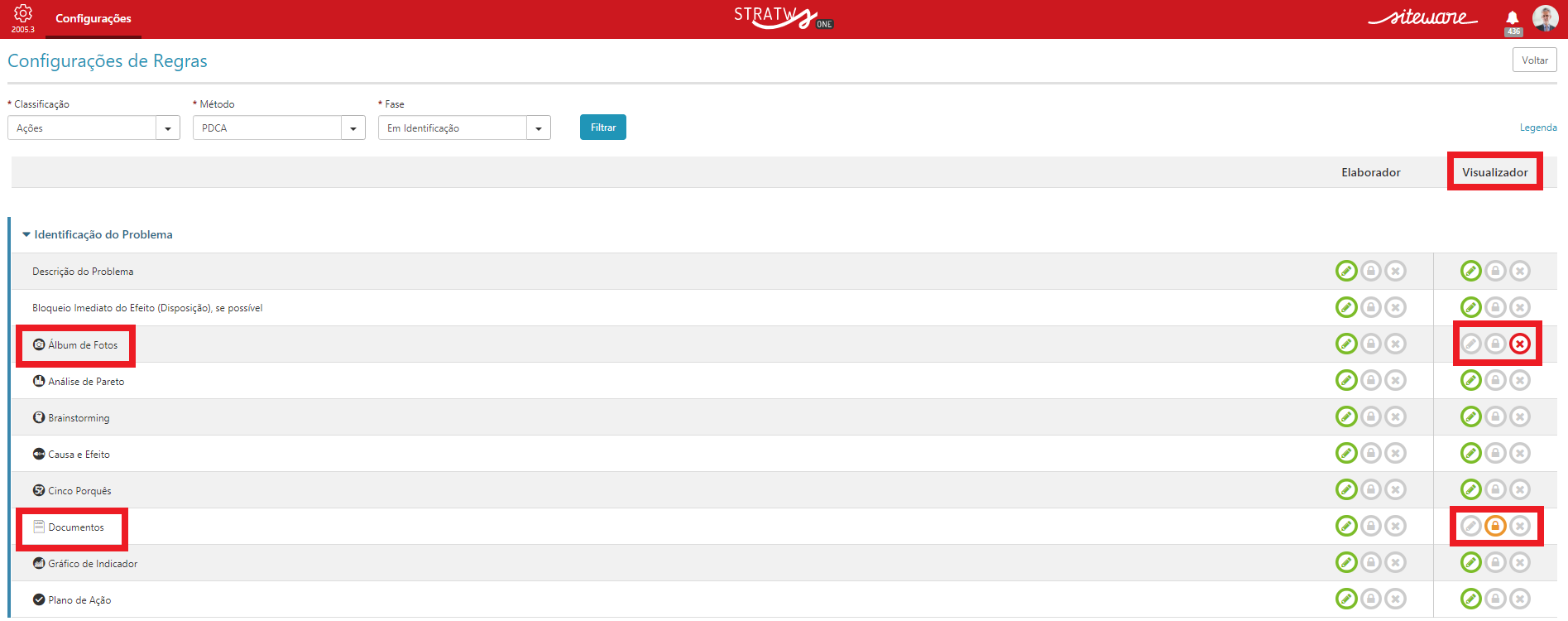
Task: Click the Álbum de Fotos camera icon
Action: [x=39, y=344]
